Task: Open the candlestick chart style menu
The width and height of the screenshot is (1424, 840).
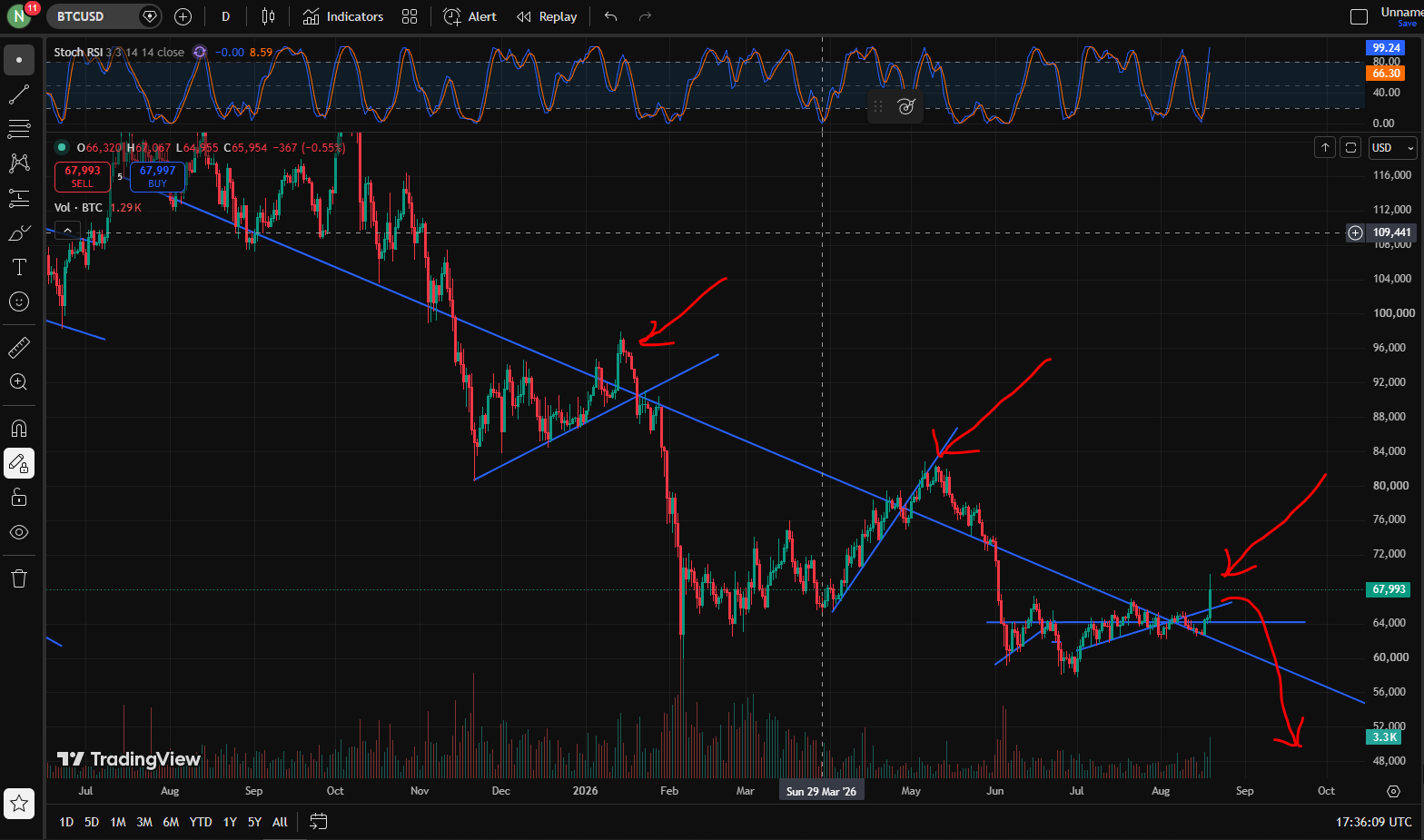Action: pyautogui.click(x=268, y=16)
